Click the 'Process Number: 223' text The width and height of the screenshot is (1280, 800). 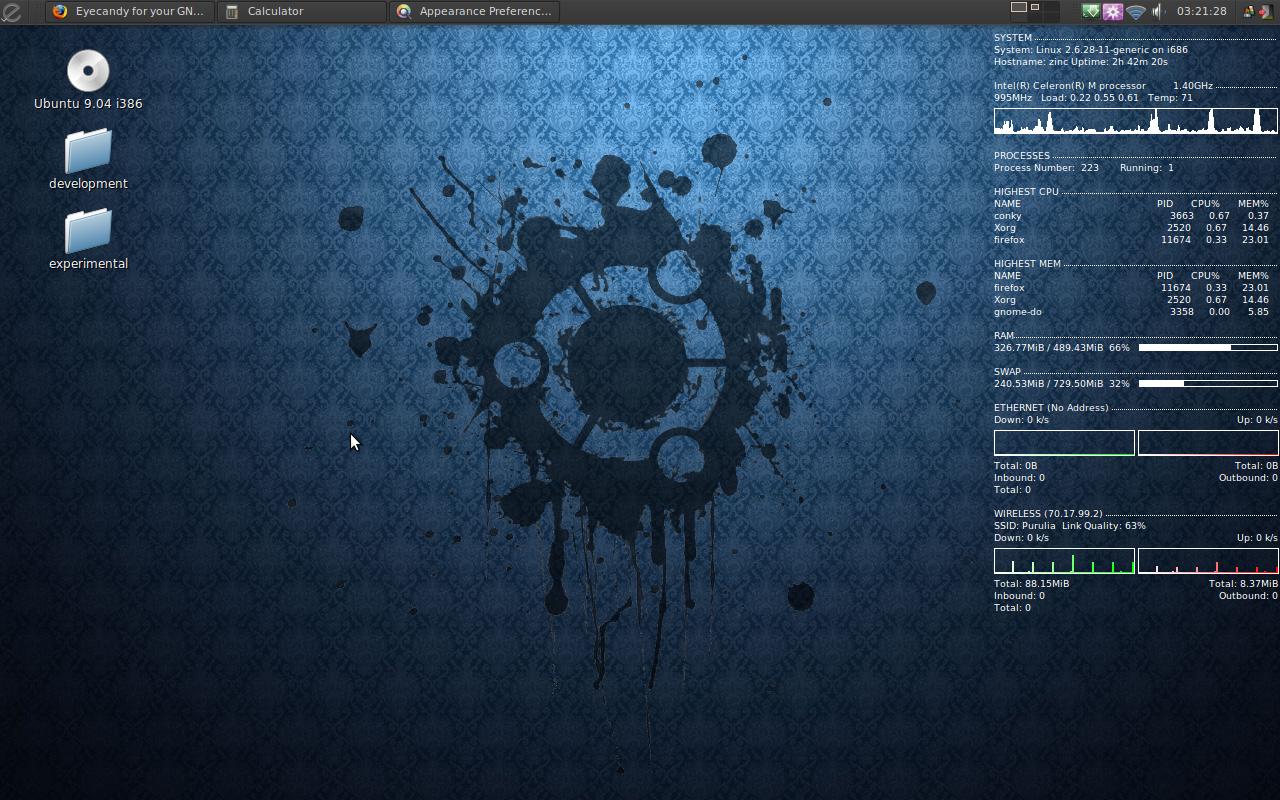point(1046,168)
